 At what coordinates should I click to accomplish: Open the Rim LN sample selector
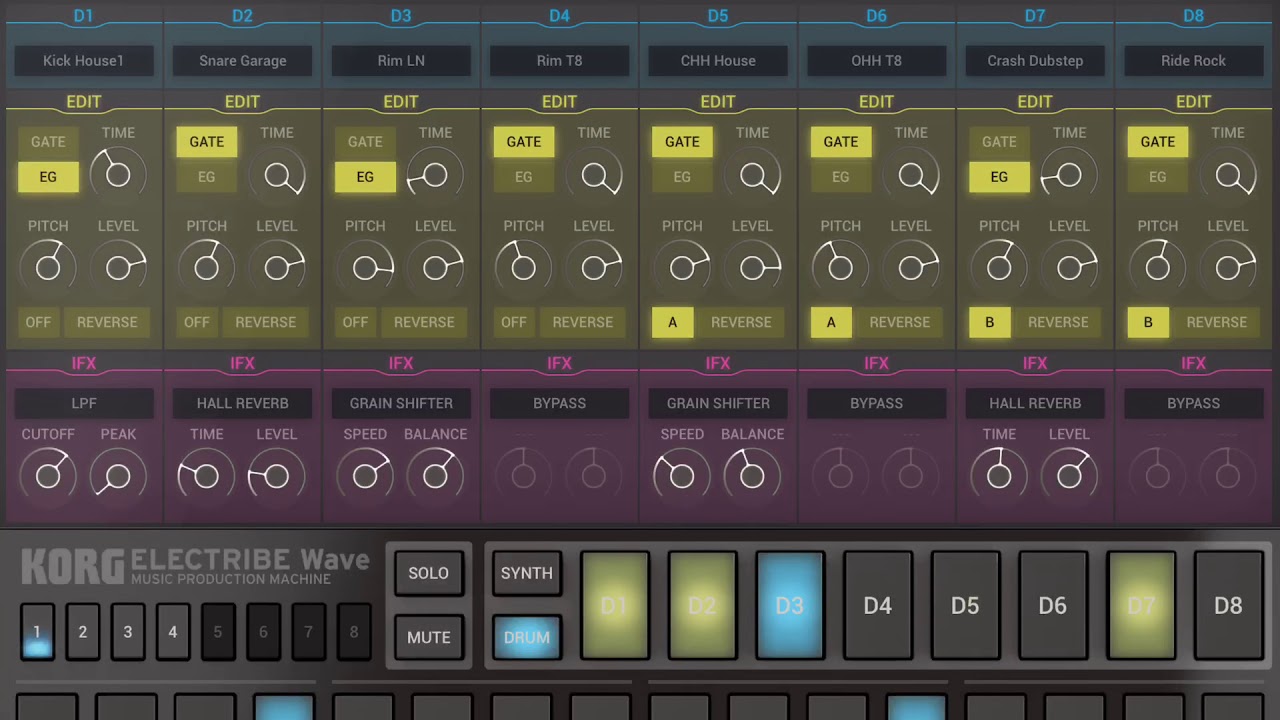coord(401,60)
